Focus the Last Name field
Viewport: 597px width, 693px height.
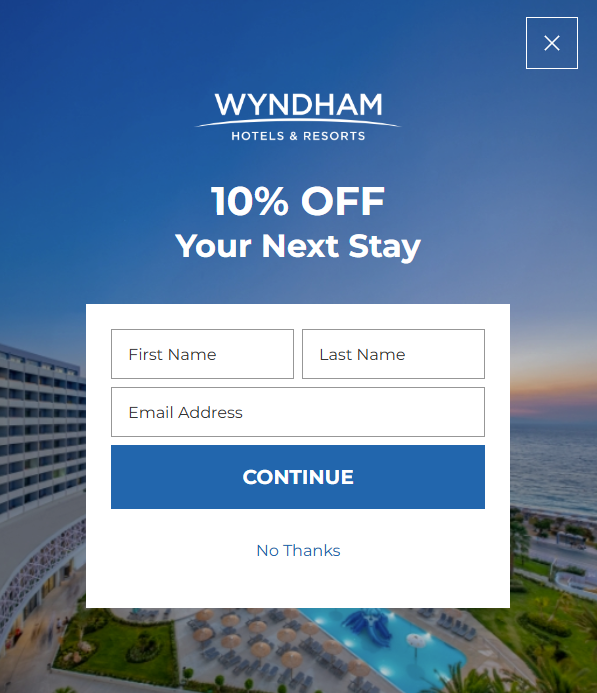pyautogui.click(x=393, y=354)
